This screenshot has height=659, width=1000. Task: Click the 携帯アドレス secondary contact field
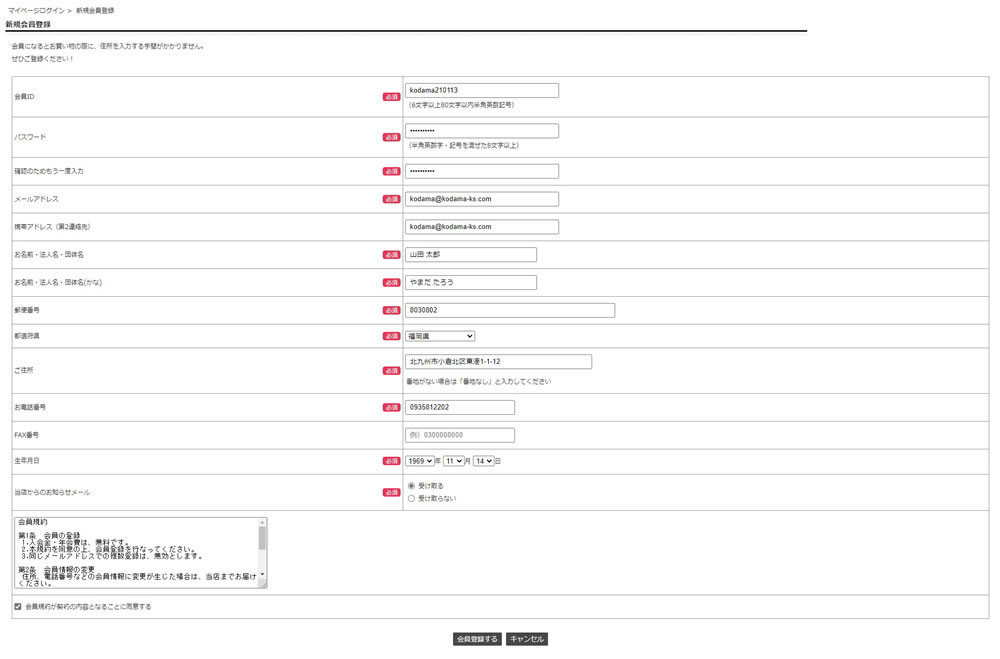point(481,227)
